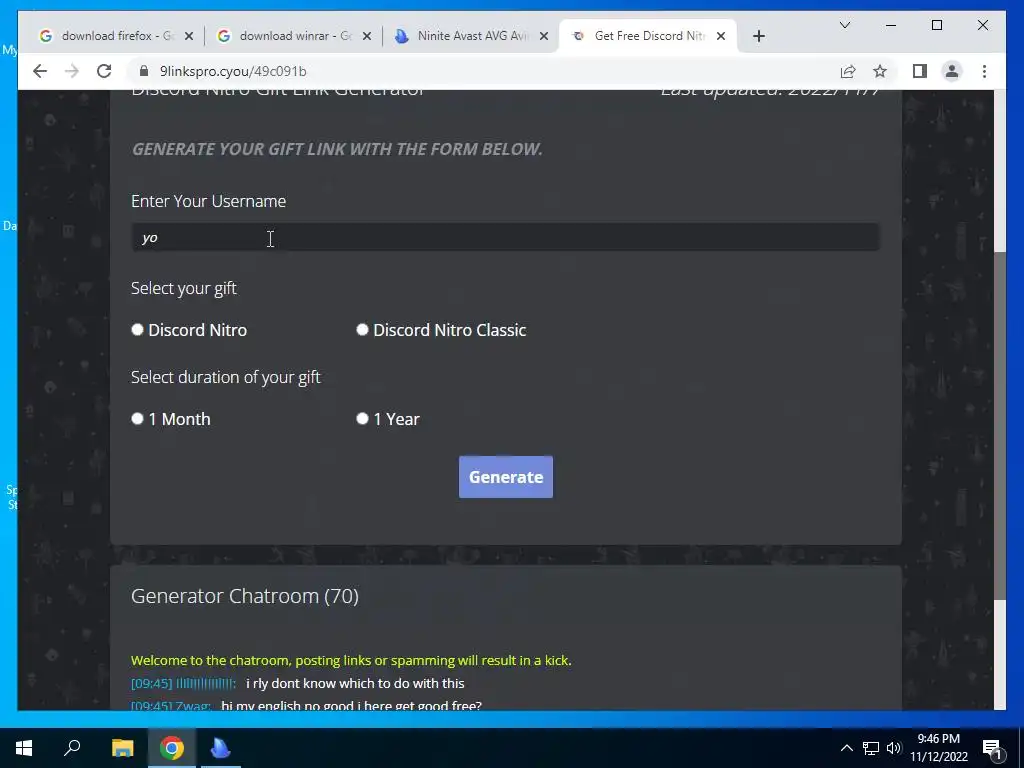Choose the 1 Month duration

(x=137, y=419)
